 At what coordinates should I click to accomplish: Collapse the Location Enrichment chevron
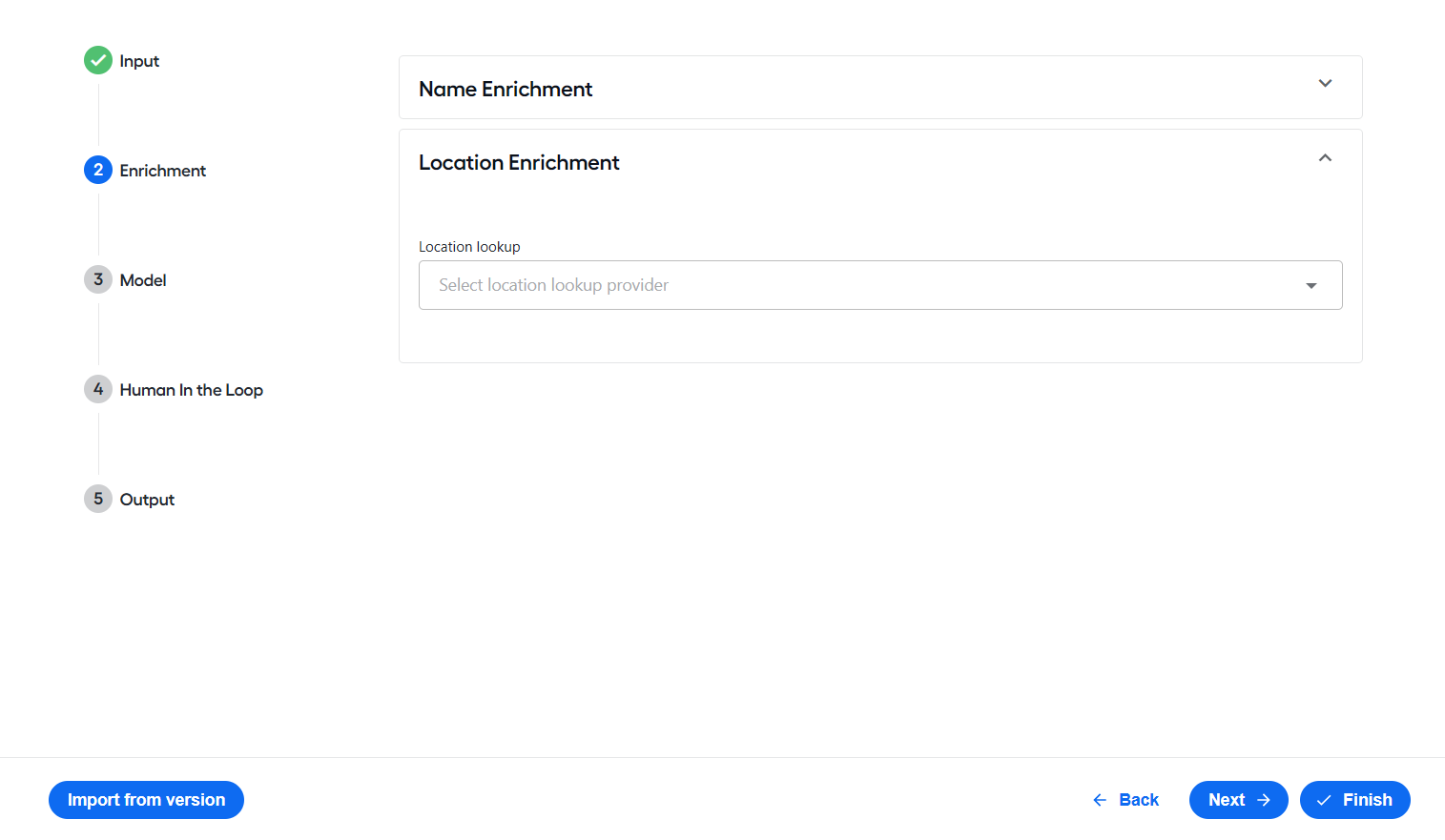coord(1325,157)
